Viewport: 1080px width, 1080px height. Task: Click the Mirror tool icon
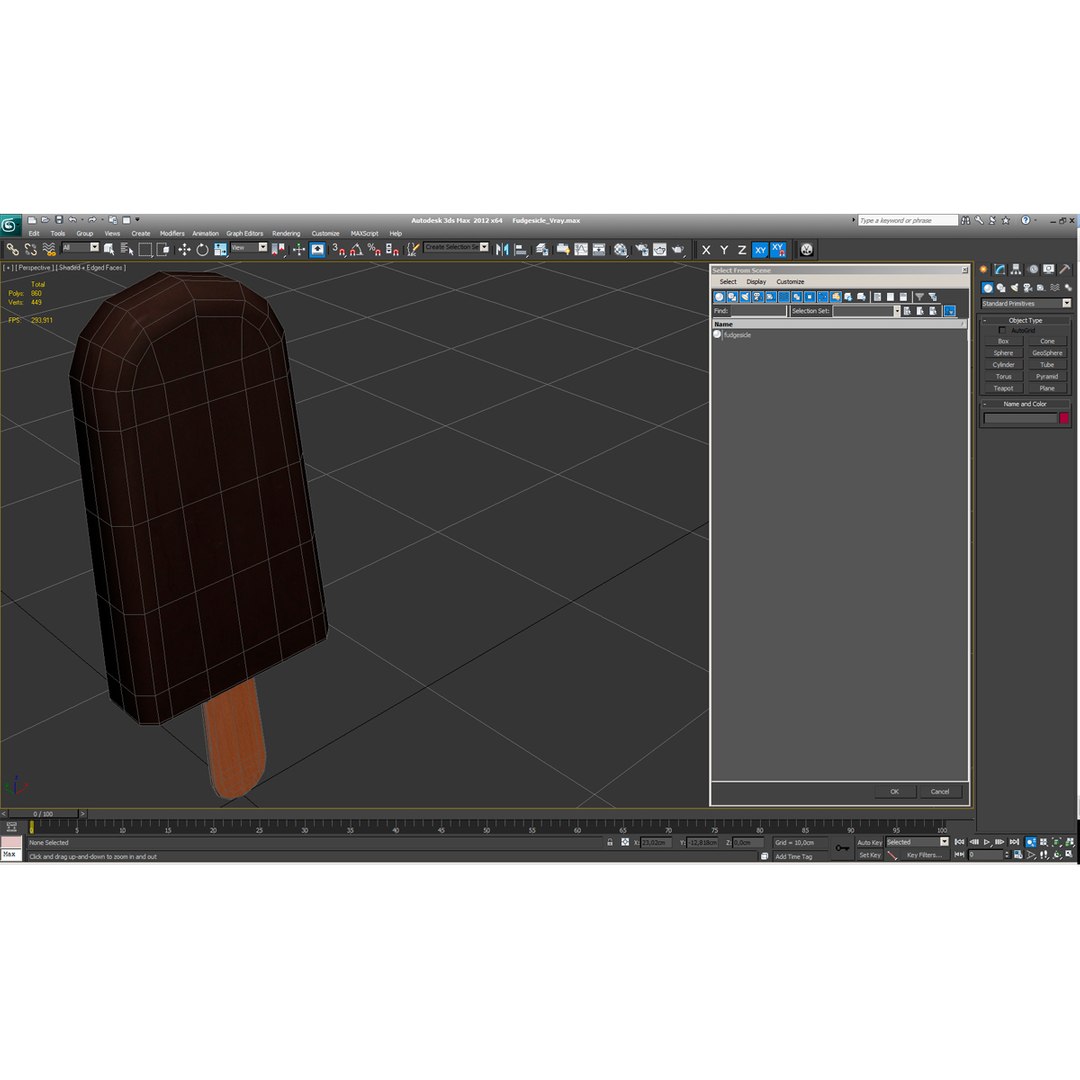(502, 249)
